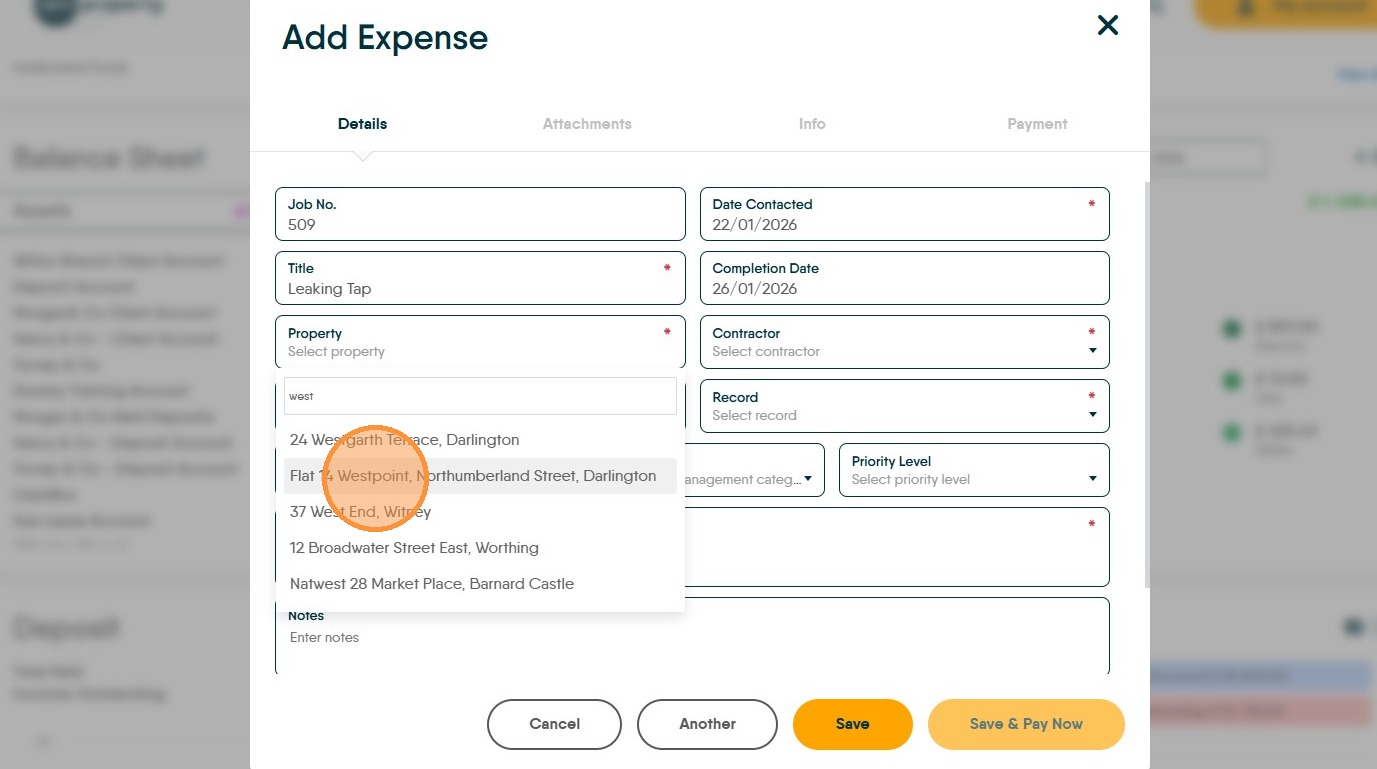
Task: Choose 24 Westgarth Terrace, Darlington
Action: tap(405, 440)
